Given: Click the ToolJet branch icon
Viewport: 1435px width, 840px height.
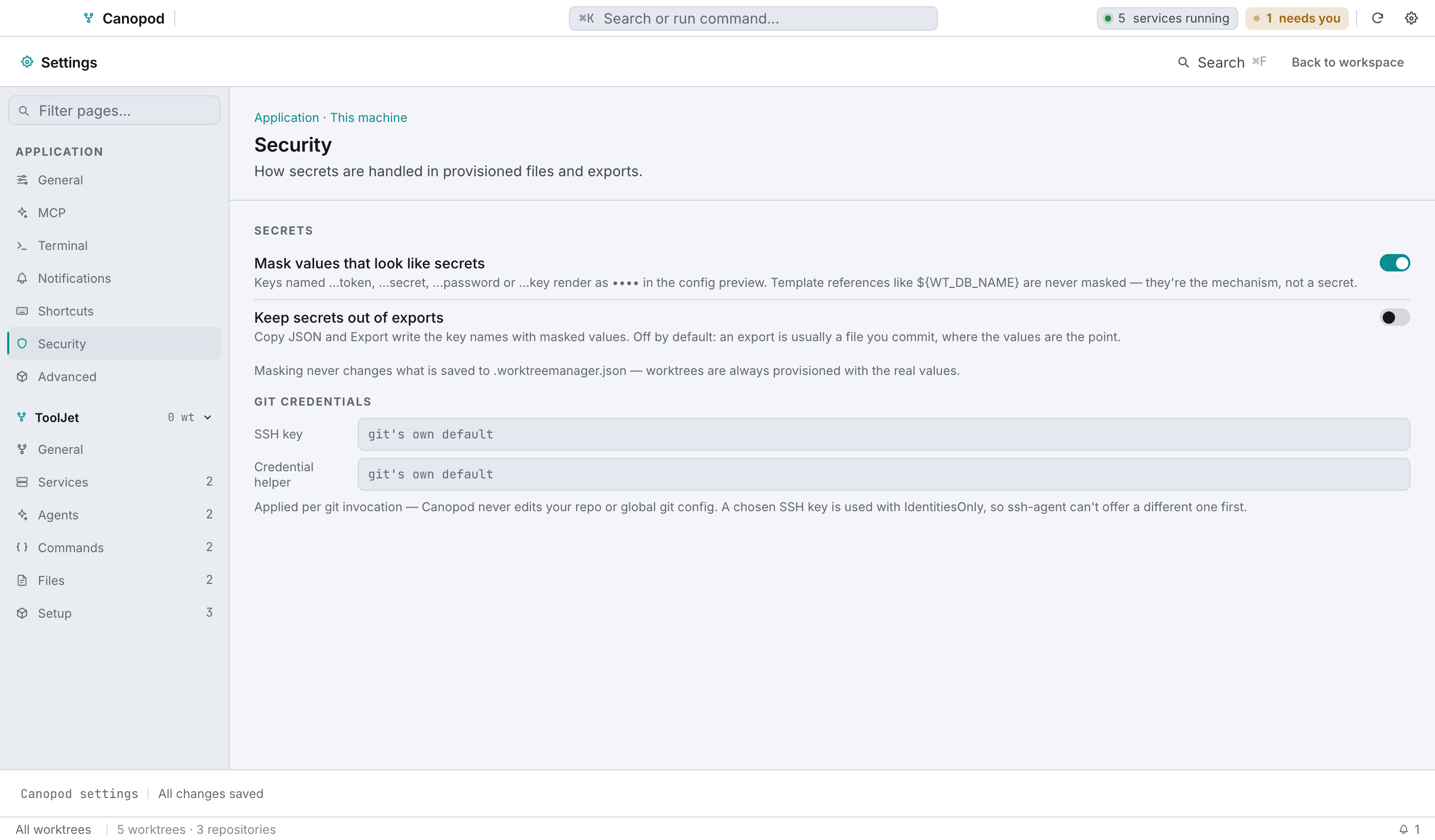Looking at the screenshot, I should click(x=22, y=417).
